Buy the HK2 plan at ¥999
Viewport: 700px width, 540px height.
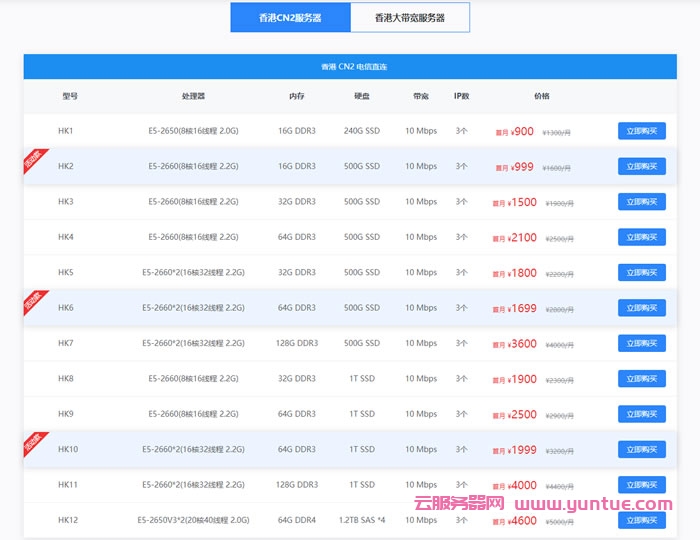coord(641,166)
